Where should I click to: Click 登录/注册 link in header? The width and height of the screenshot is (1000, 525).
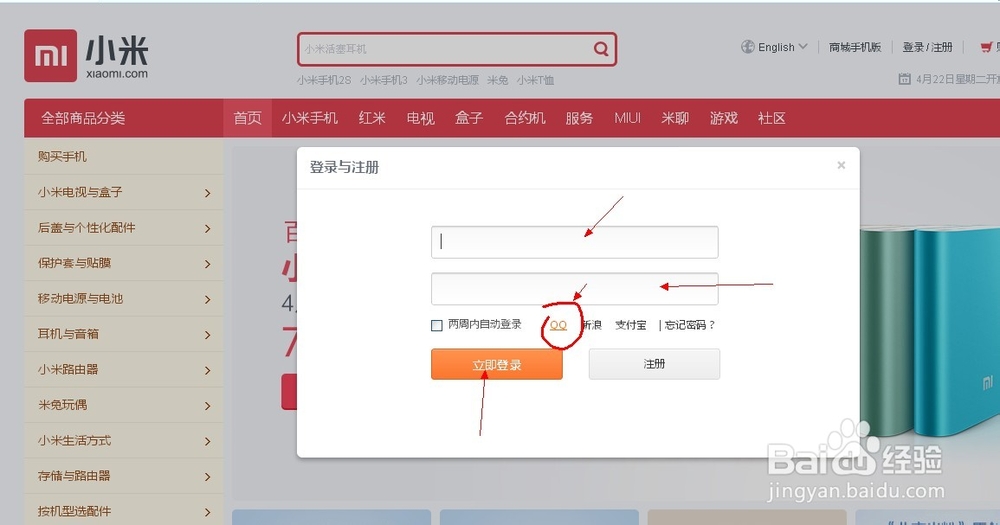tap(927, 47)
